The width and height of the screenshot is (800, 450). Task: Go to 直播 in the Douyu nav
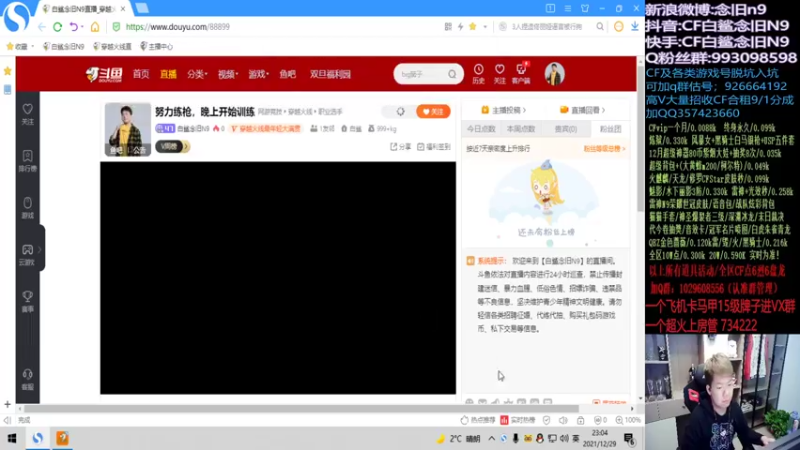168,74
